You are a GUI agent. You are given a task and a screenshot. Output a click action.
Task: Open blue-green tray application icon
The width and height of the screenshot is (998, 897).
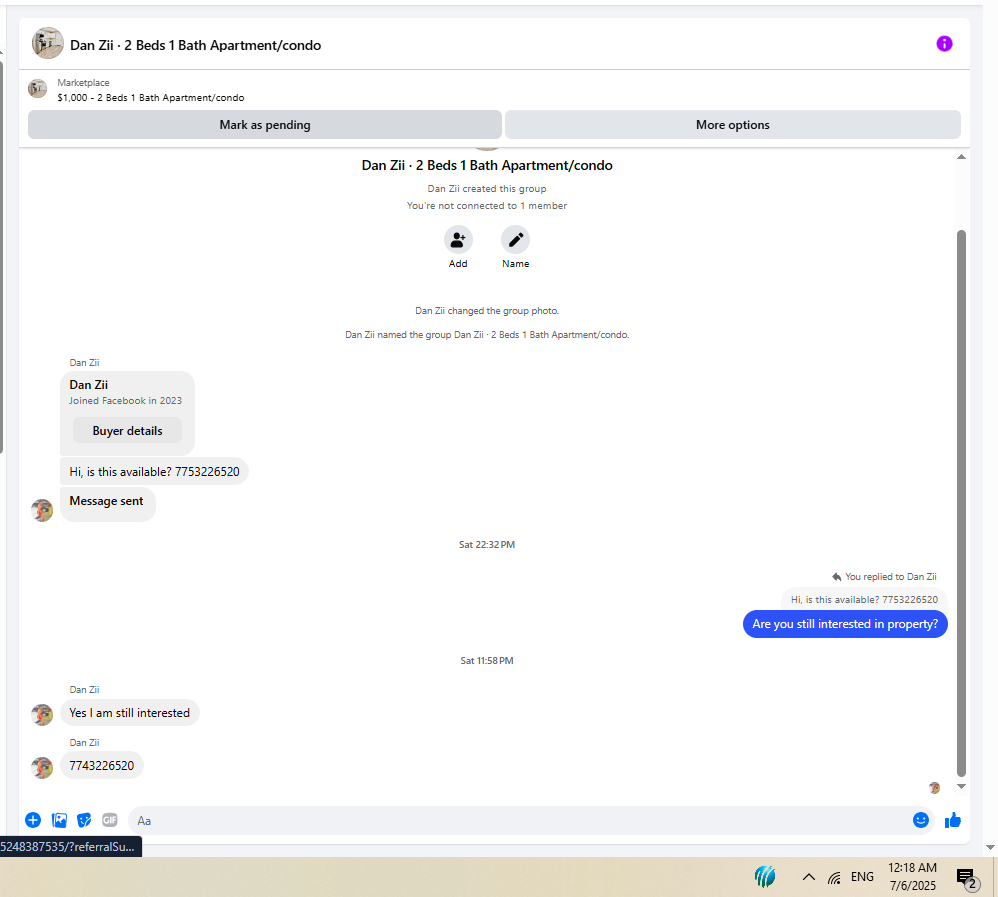pos(765,877)
